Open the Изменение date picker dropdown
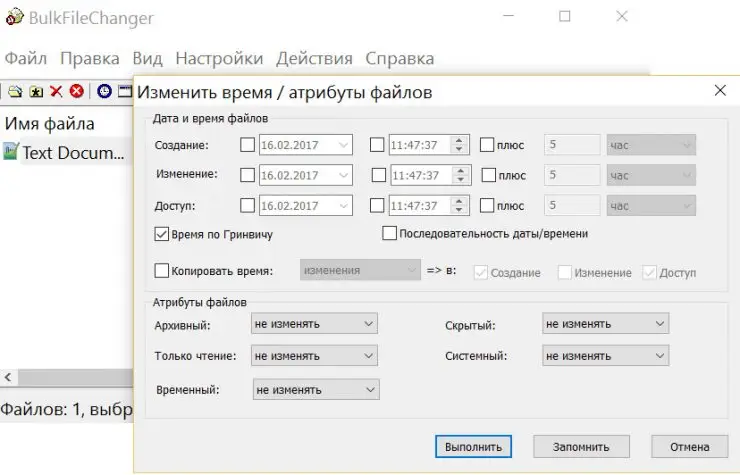The height and width of the screenshot is (475, 740). tap(344, 175)
